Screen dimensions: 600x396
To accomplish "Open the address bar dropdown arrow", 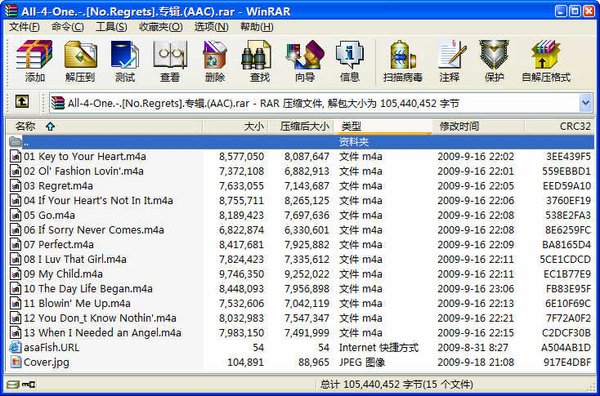I will 585,103.
